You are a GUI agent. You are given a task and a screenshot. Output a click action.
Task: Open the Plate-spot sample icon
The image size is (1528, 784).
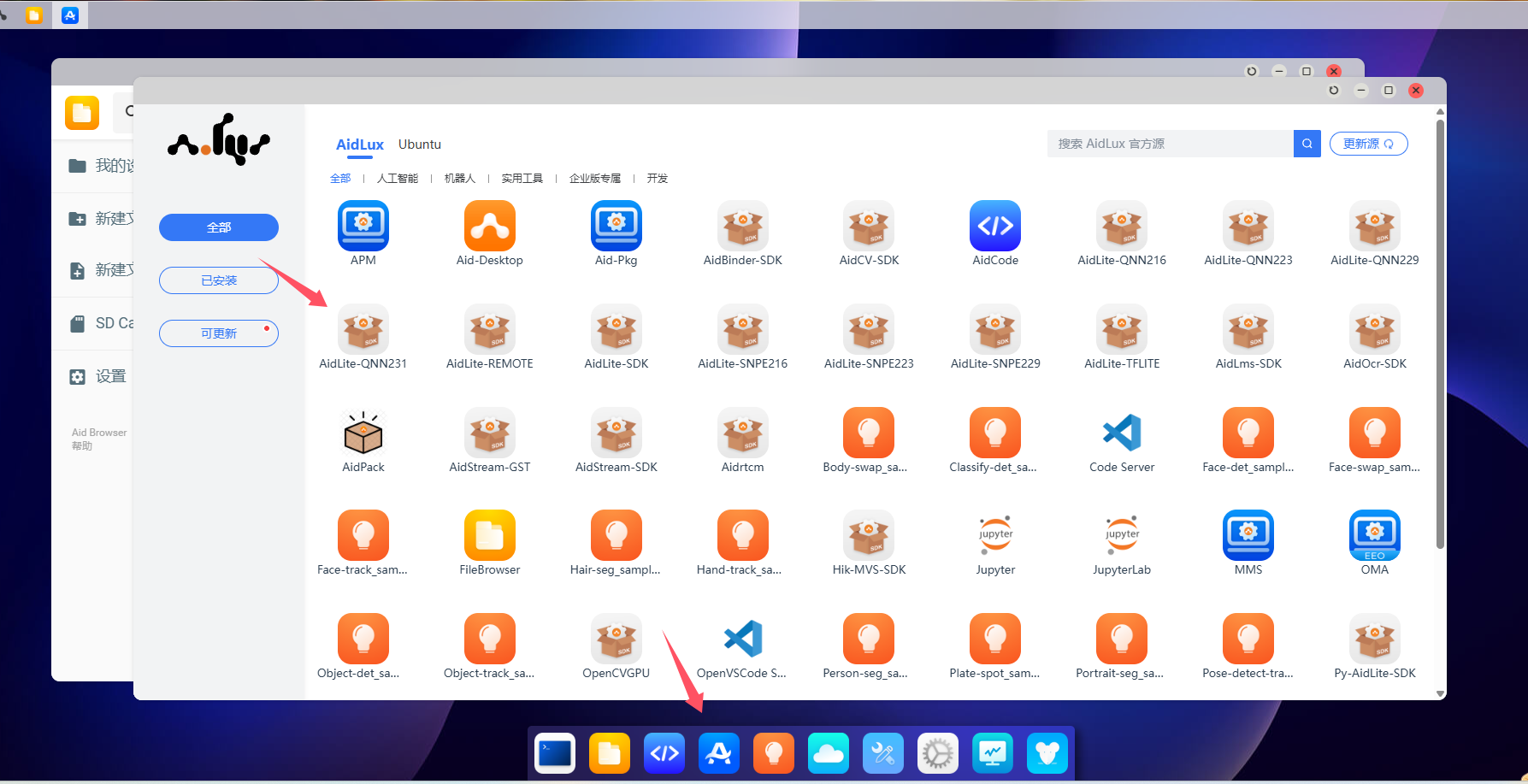click(x=995, y=639)
